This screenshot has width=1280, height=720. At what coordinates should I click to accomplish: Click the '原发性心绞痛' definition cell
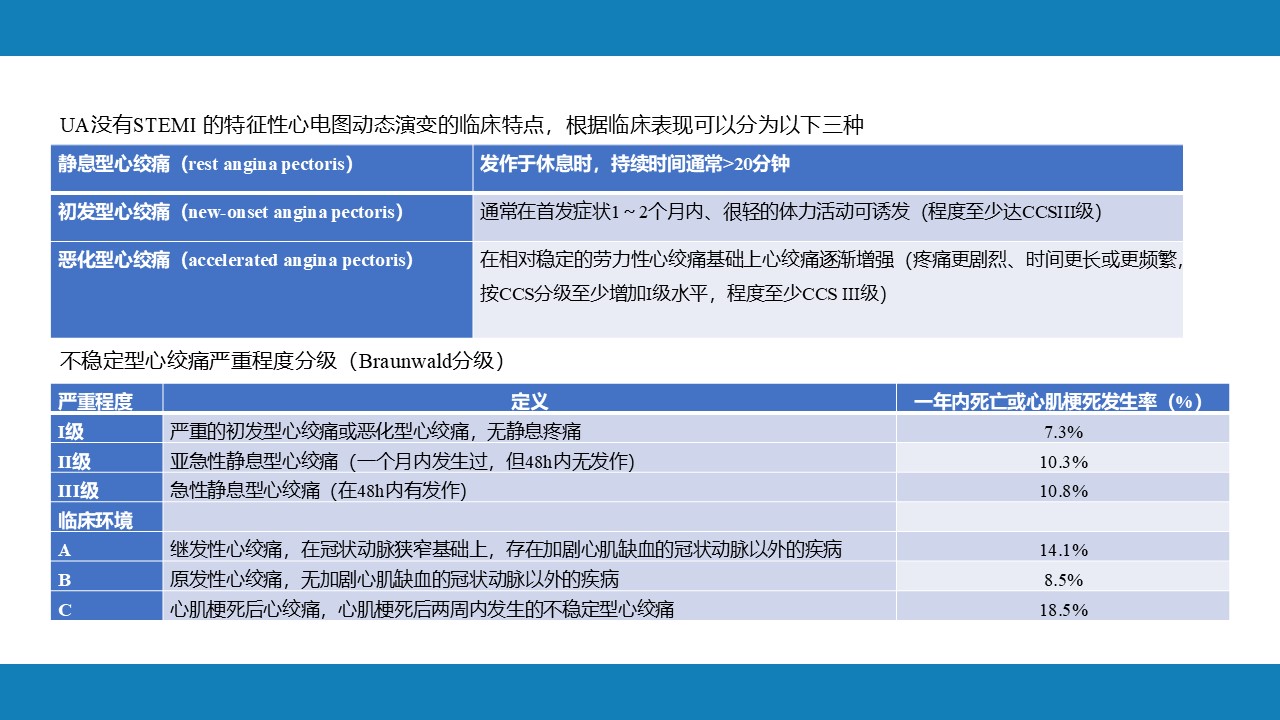click(530, 576)
